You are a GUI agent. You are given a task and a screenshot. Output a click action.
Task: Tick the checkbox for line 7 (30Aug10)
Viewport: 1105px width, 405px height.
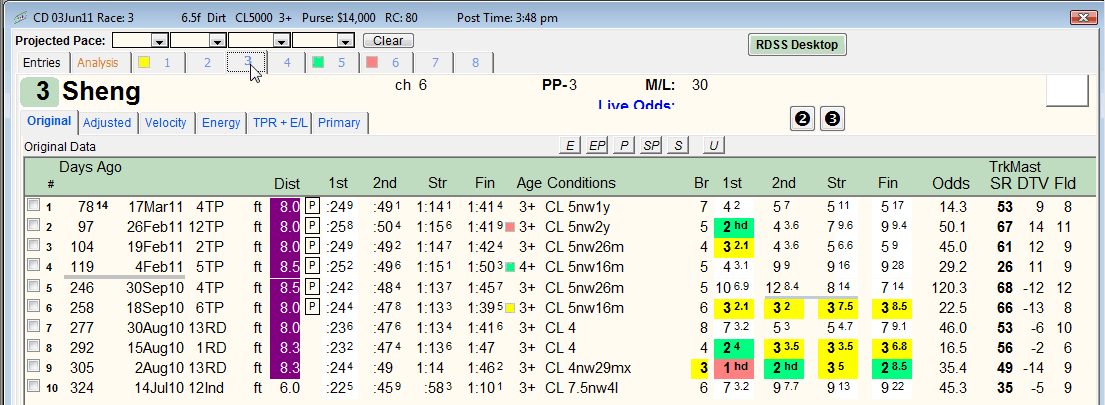point(32,328)
